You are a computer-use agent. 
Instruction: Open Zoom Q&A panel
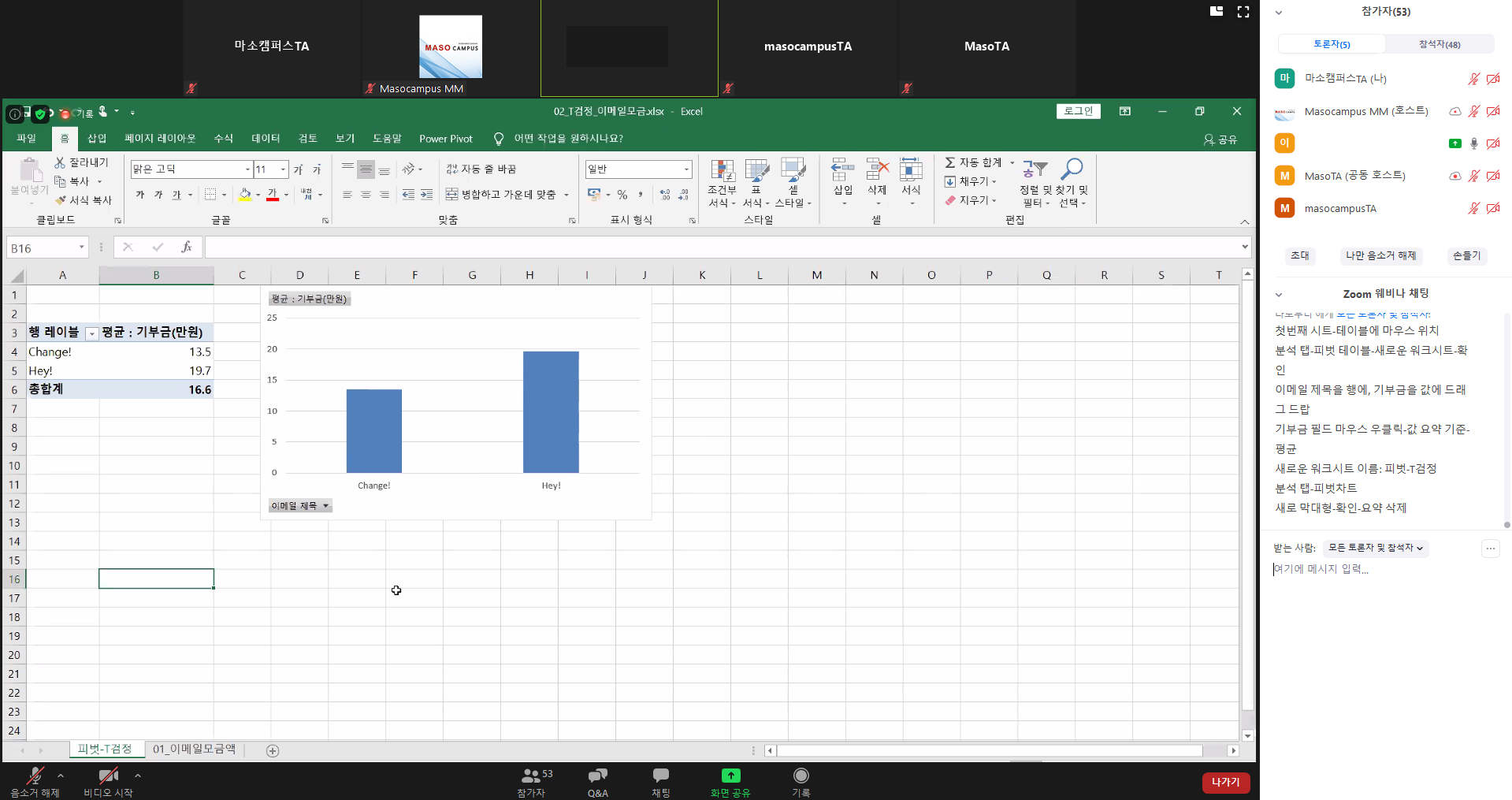click(x=597, y=781)
